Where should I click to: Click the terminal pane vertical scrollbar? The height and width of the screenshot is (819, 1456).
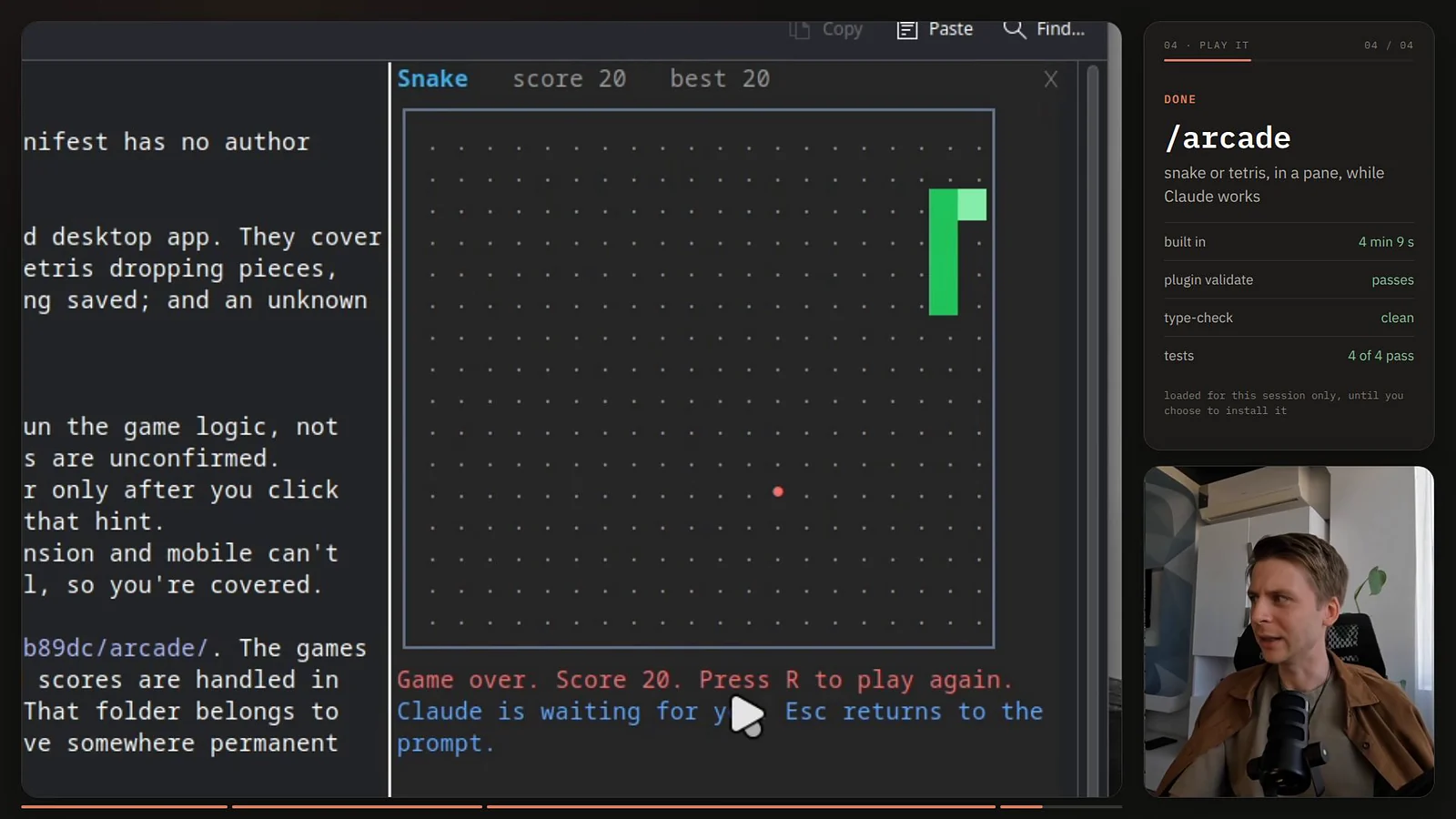(1092, 428)
